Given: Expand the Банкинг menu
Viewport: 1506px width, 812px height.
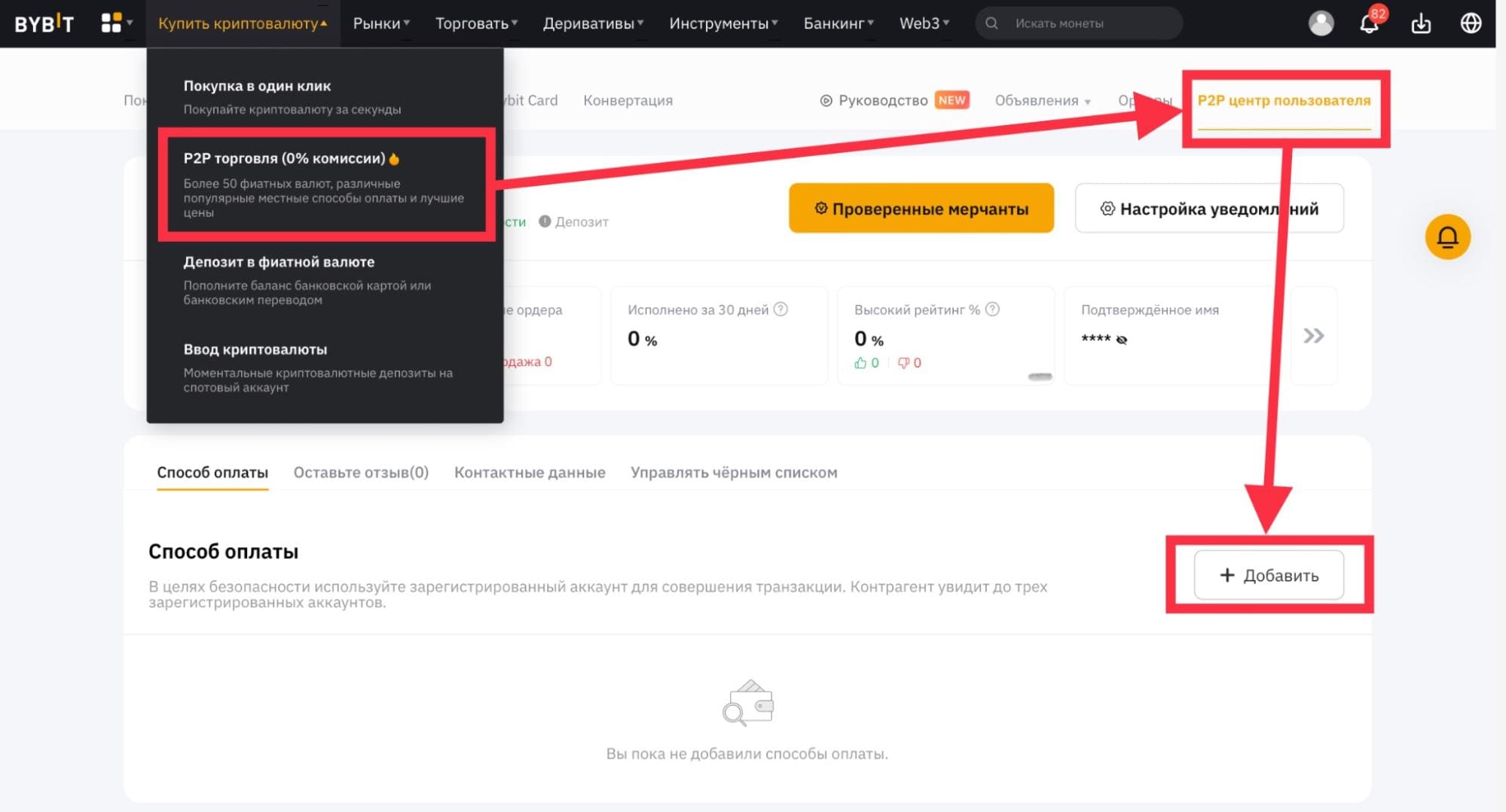Looking at the screenshot, I should tap(839, 23).
